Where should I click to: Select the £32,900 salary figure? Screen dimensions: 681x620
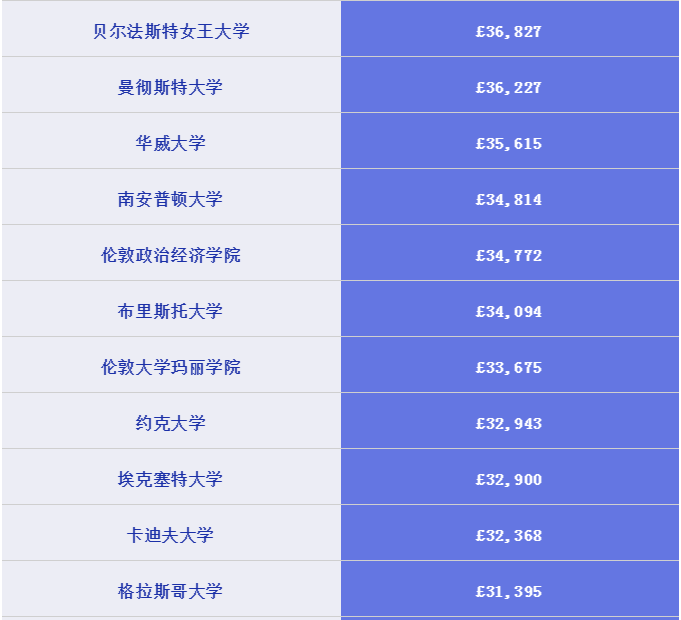[509, 480]
